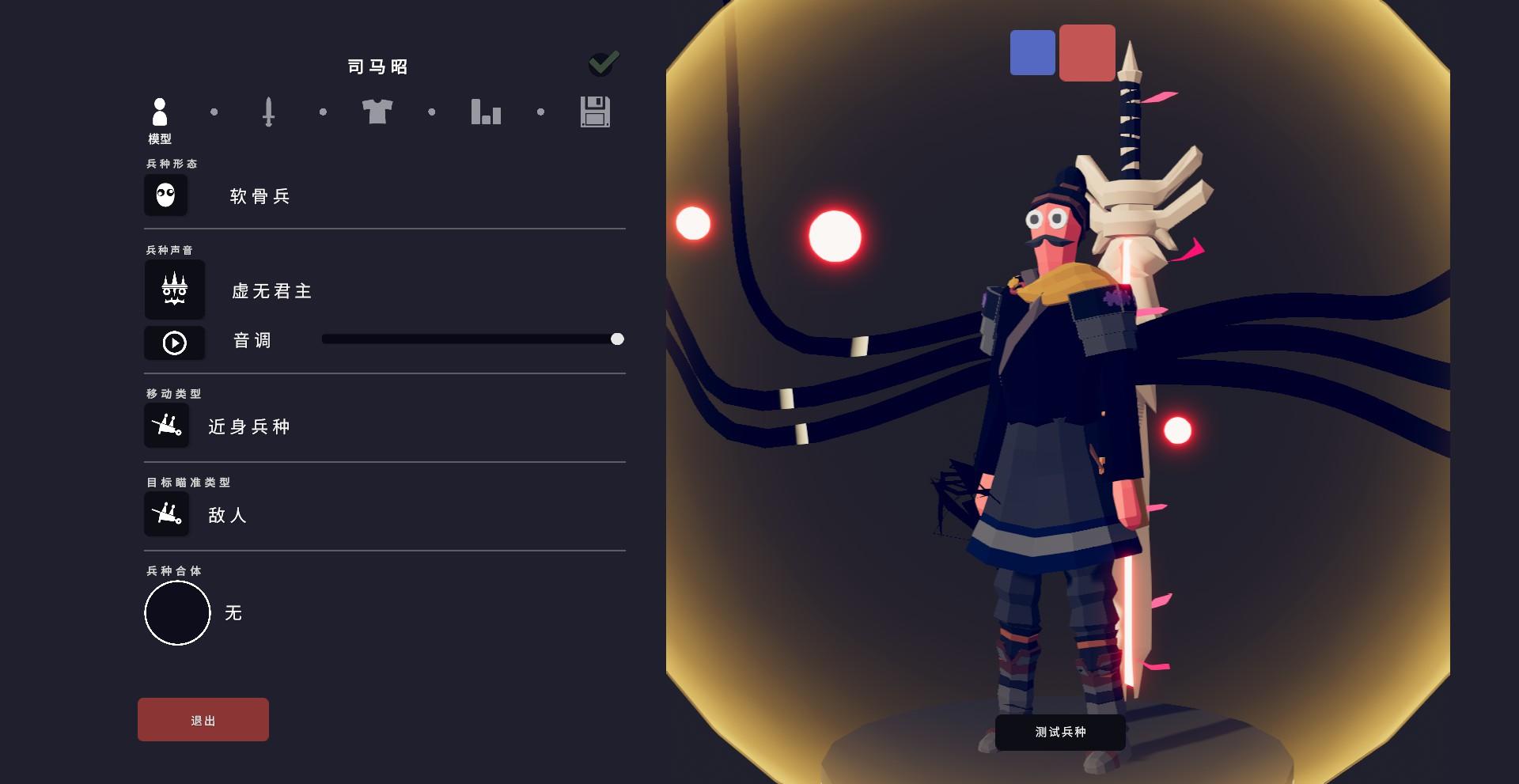
Task: Select the 软骨兵 unit form label
Action: click(260, 196)
